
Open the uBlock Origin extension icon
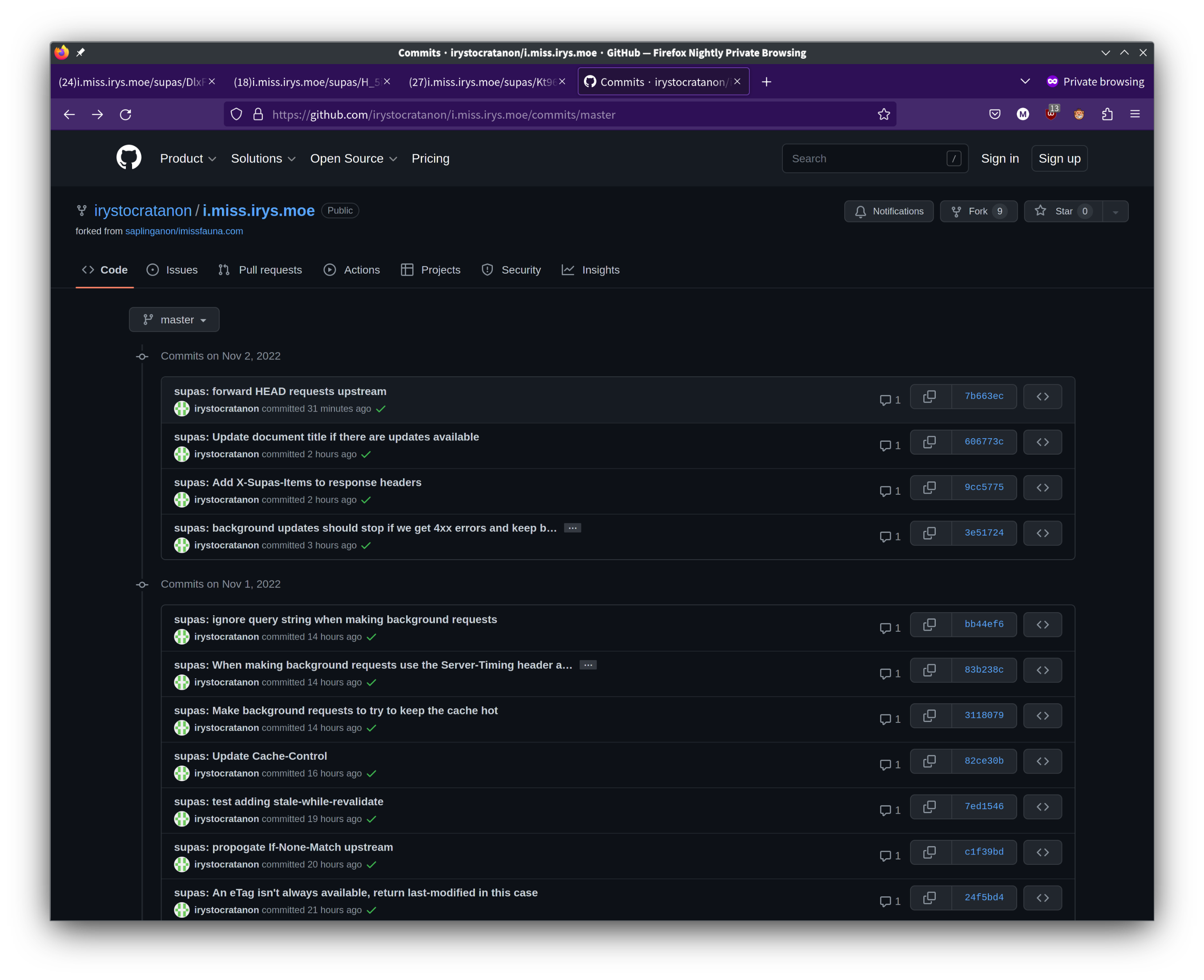(x=1051, y=113)
